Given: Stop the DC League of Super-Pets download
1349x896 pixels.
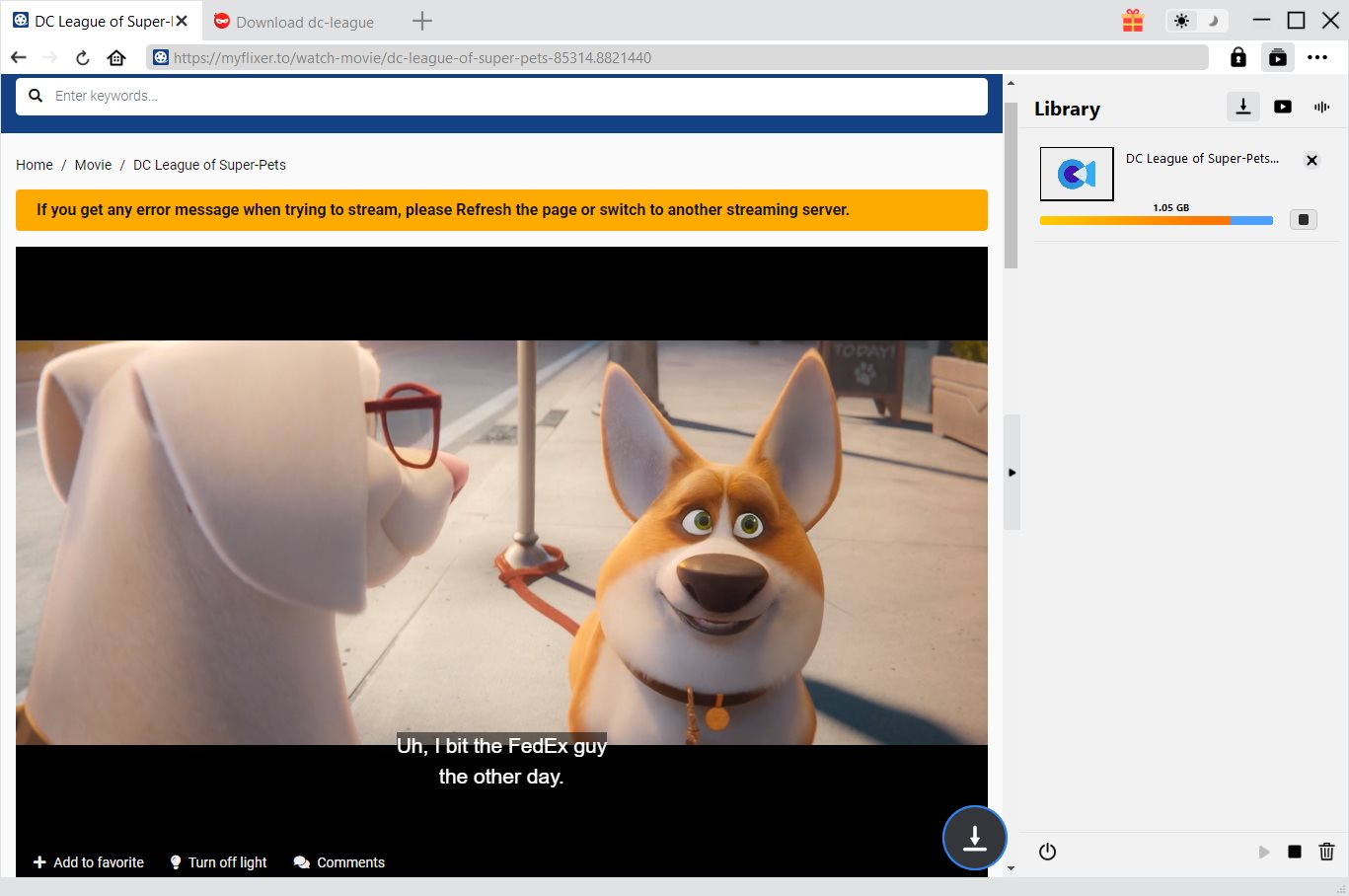Looking at the screenshot, I should tap(1303, 219).
